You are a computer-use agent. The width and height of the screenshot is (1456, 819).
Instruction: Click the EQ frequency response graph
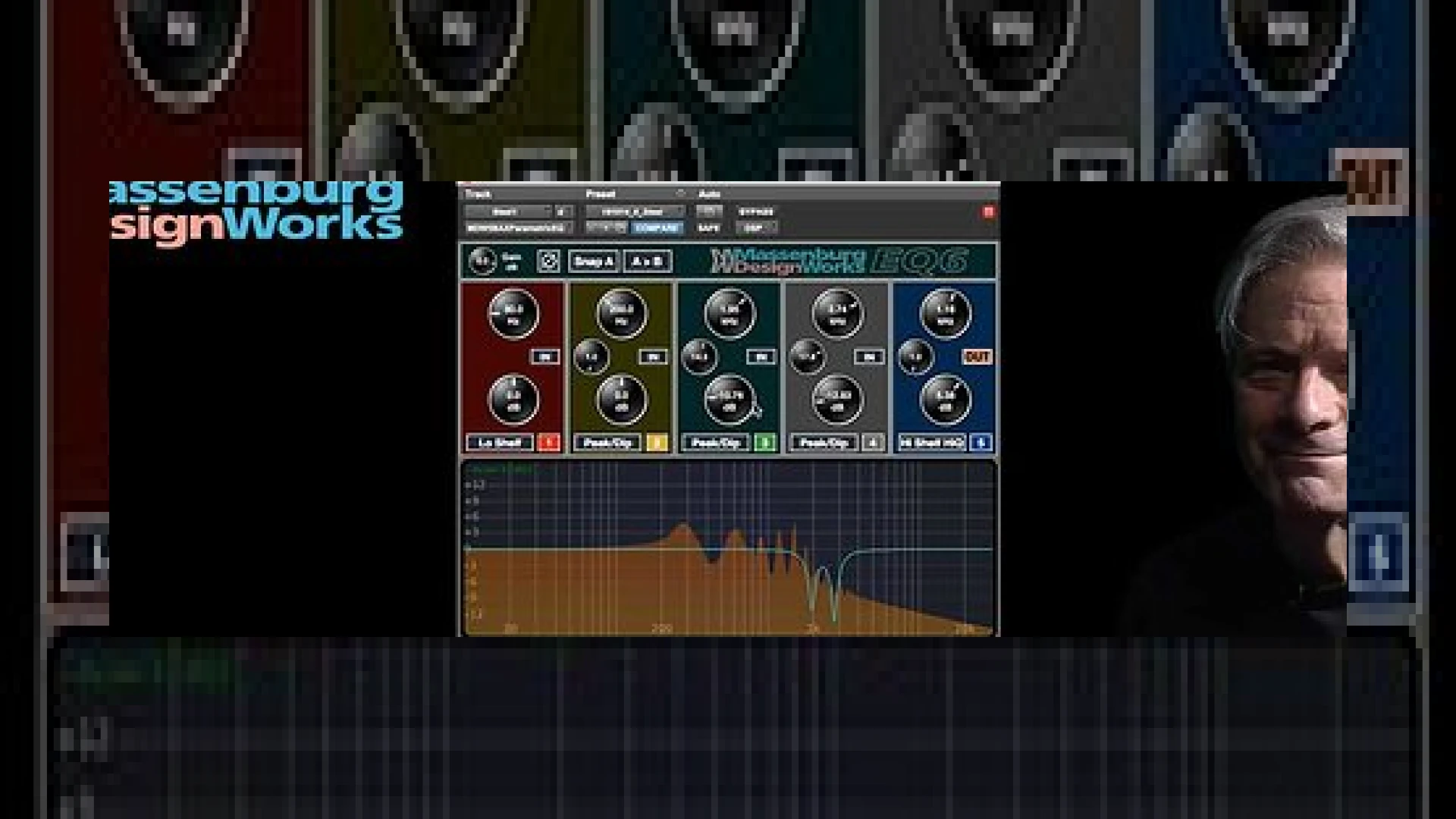point(729,548)
